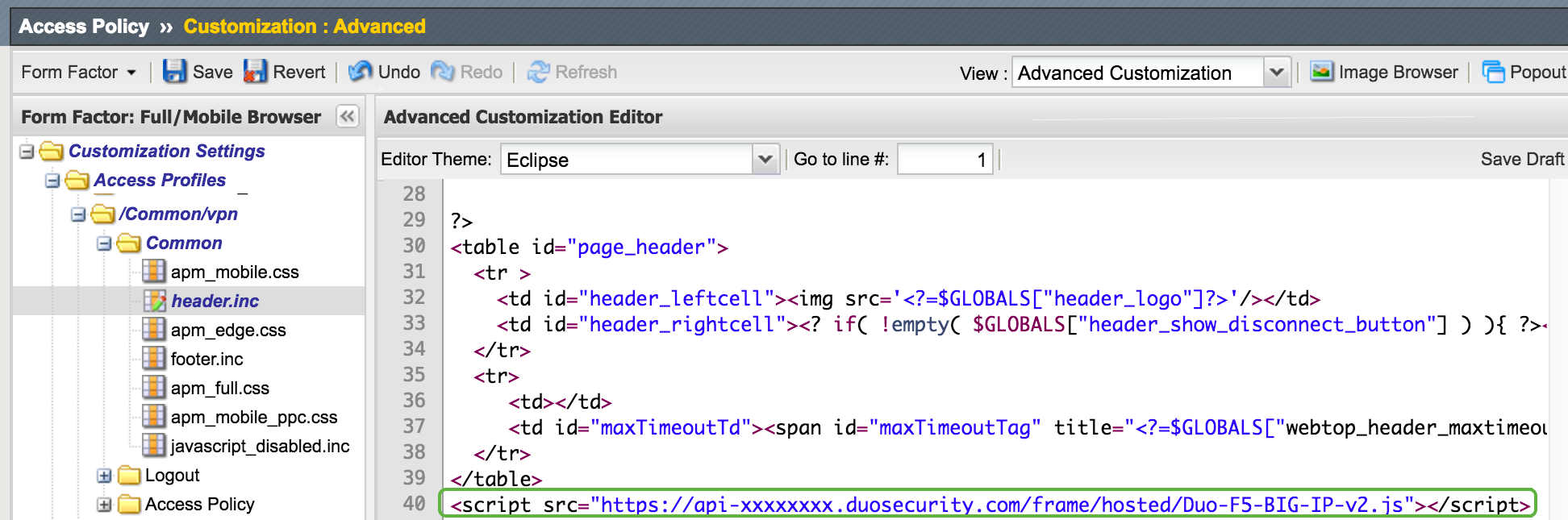1568x520 pixels.
Task: Click the Redo arrow icon
Action: coord(442,72)
